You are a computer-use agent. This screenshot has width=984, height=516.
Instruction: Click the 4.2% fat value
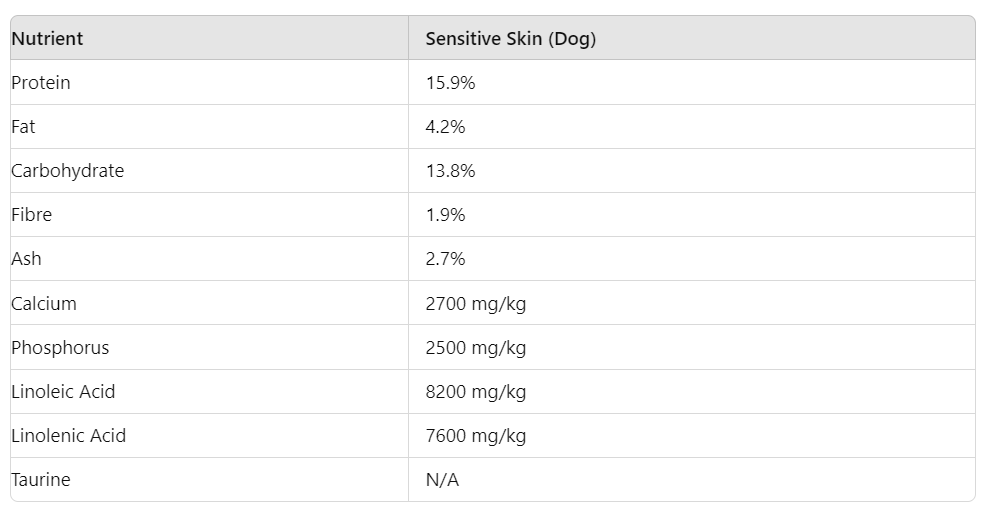point(445,127)
